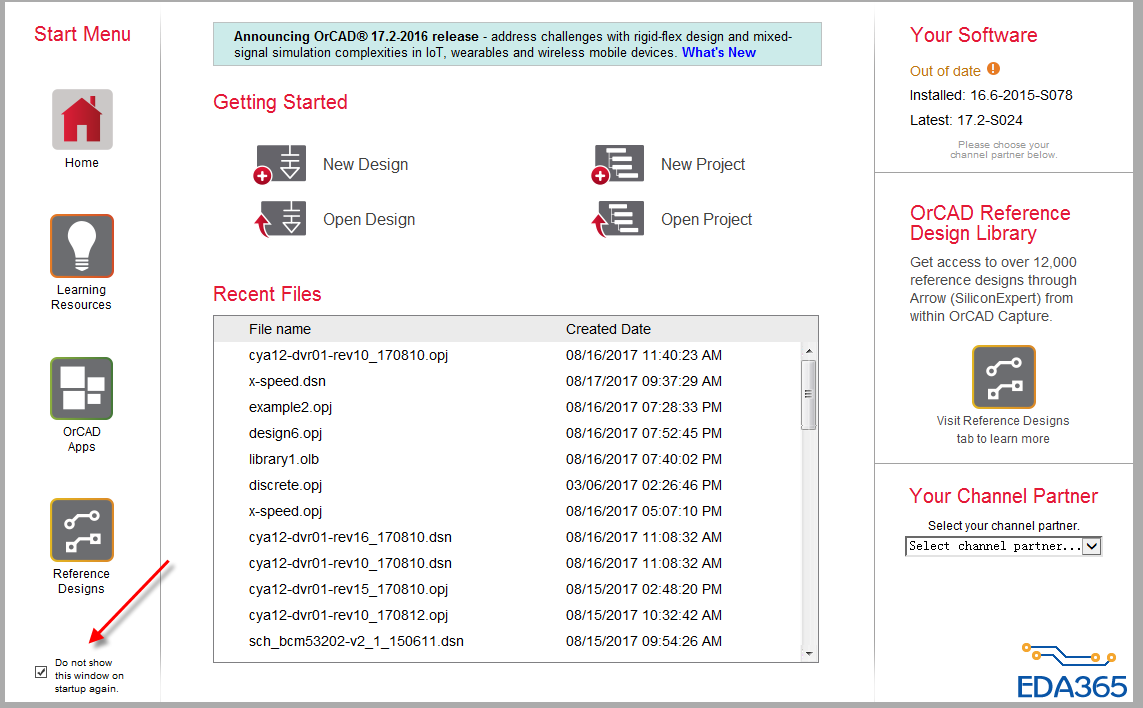
Task: Click the Out of date status text
Action: (x=945, y=71)
